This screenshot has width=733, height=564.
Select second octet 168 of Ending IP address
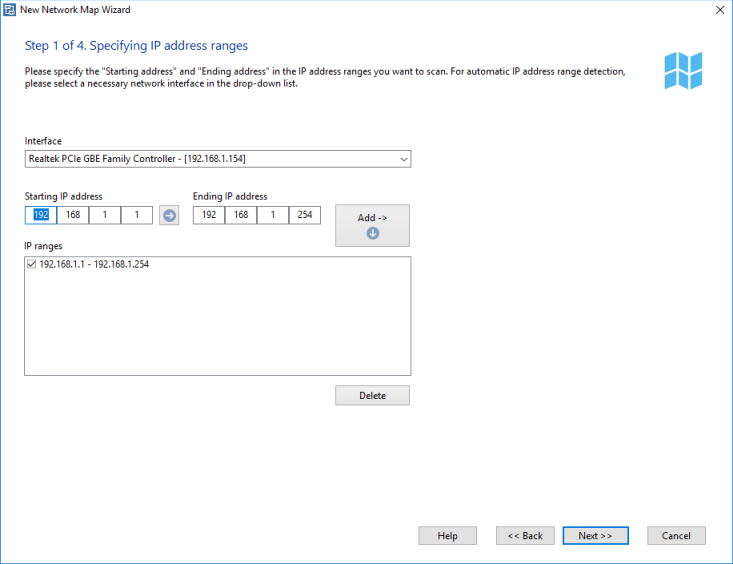click(x=241, y=215)
